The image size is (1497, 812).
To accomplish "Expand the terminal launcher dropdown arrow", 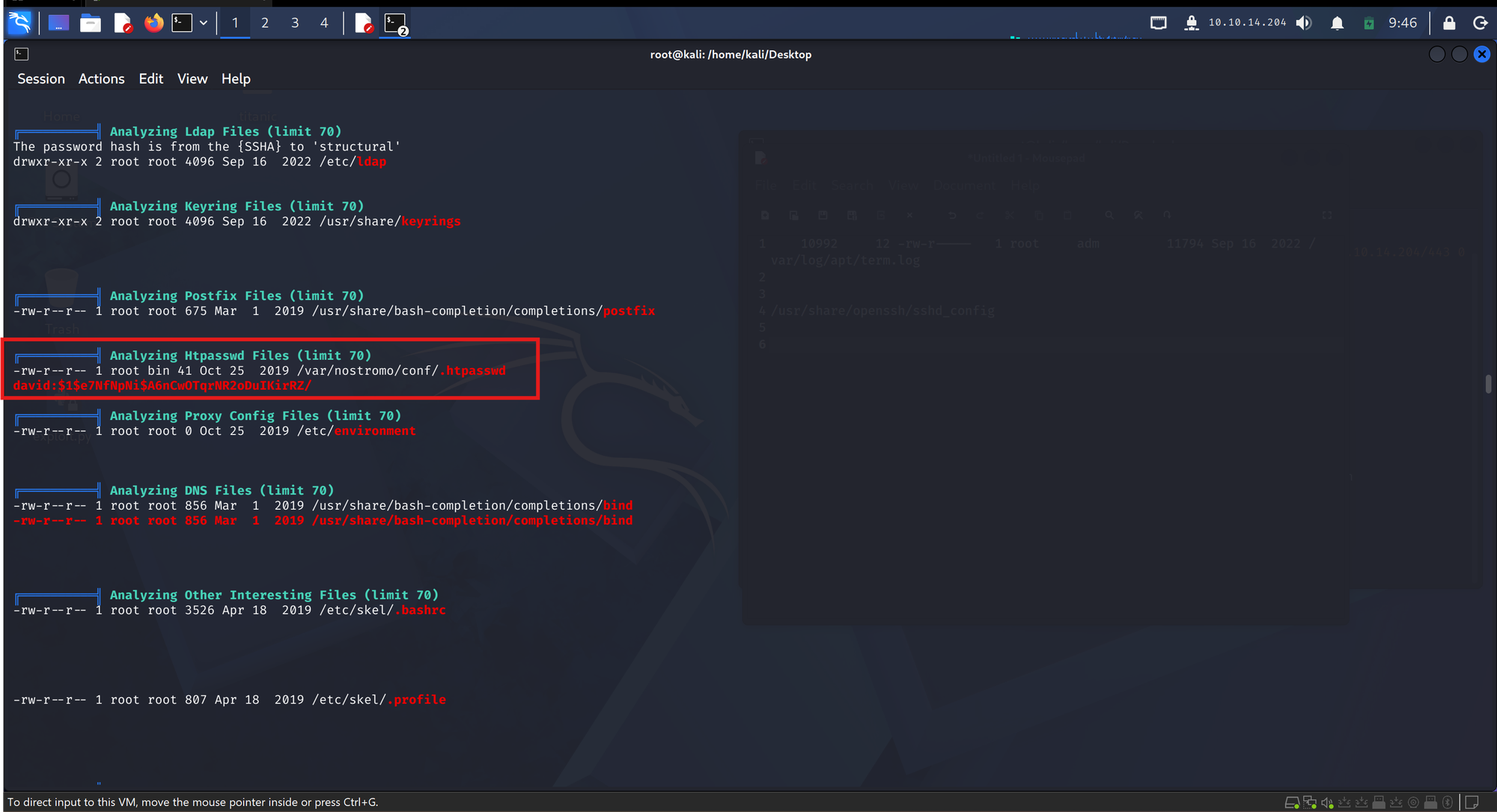I will 204,23.
